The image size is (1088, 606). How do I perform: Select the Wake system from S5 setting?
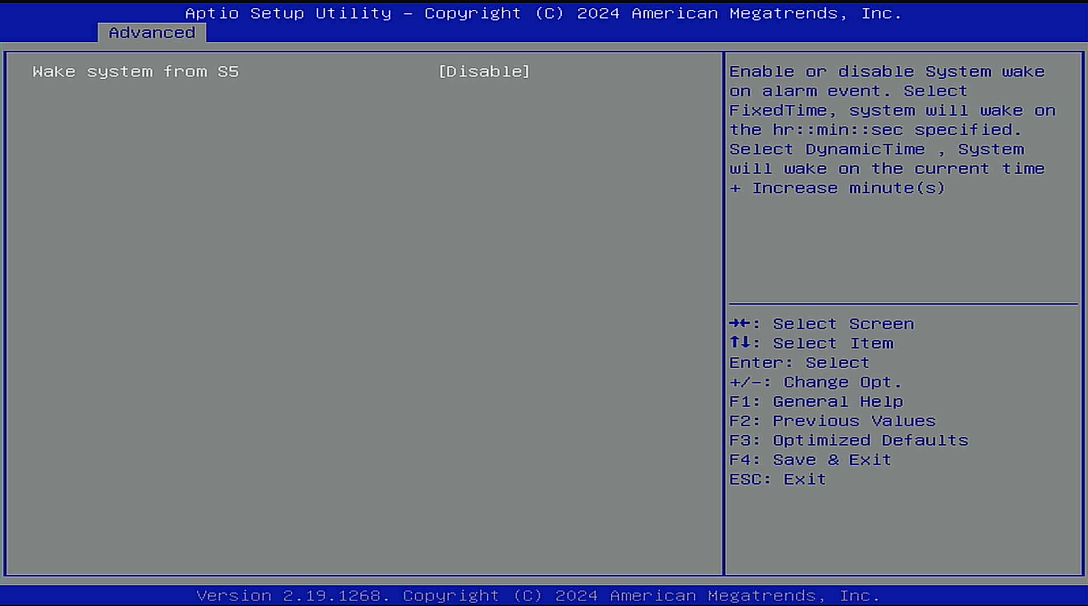pos(135,71)
